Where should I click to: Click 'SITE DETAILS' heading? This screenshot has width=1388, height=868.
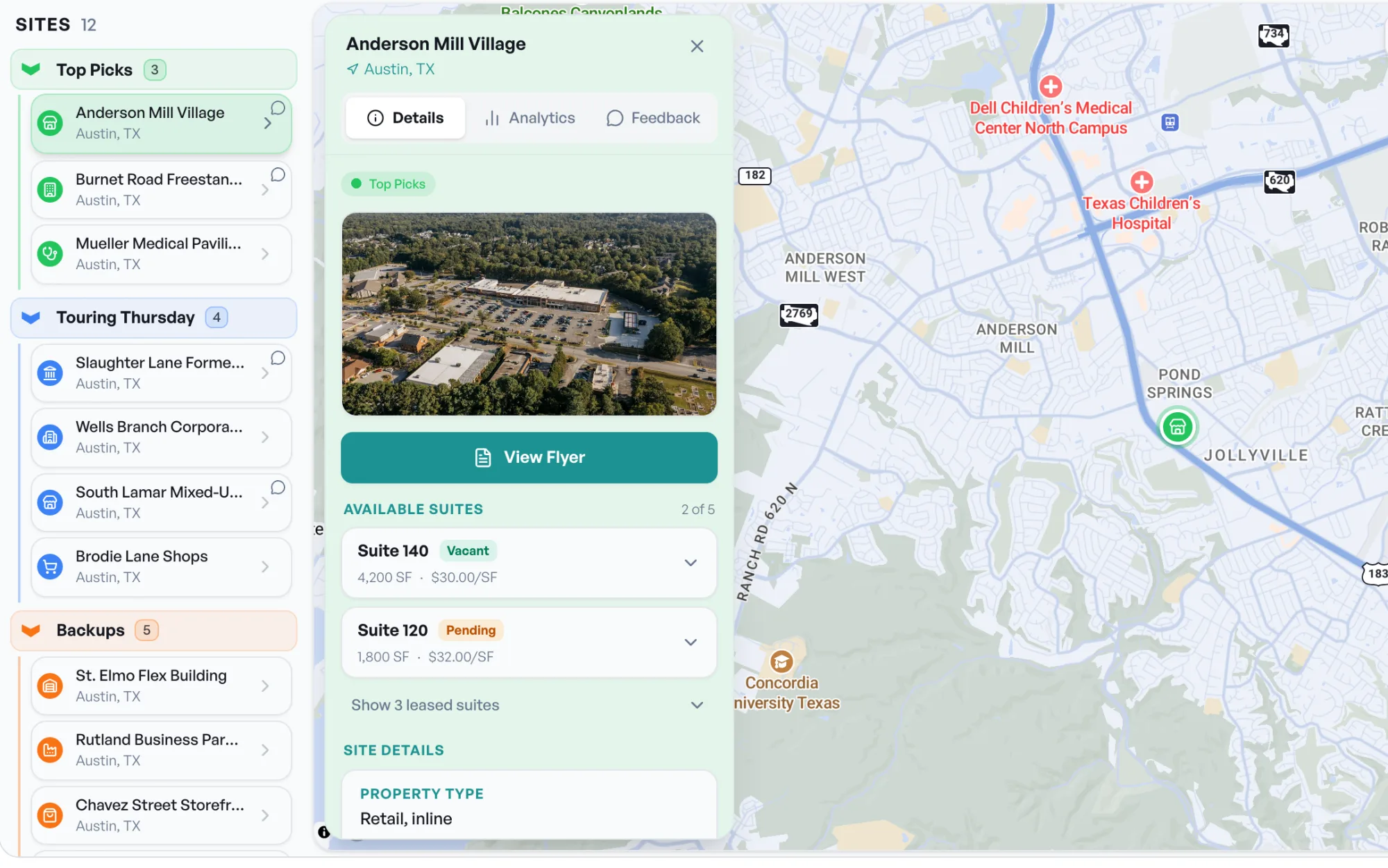coord(393,751)
